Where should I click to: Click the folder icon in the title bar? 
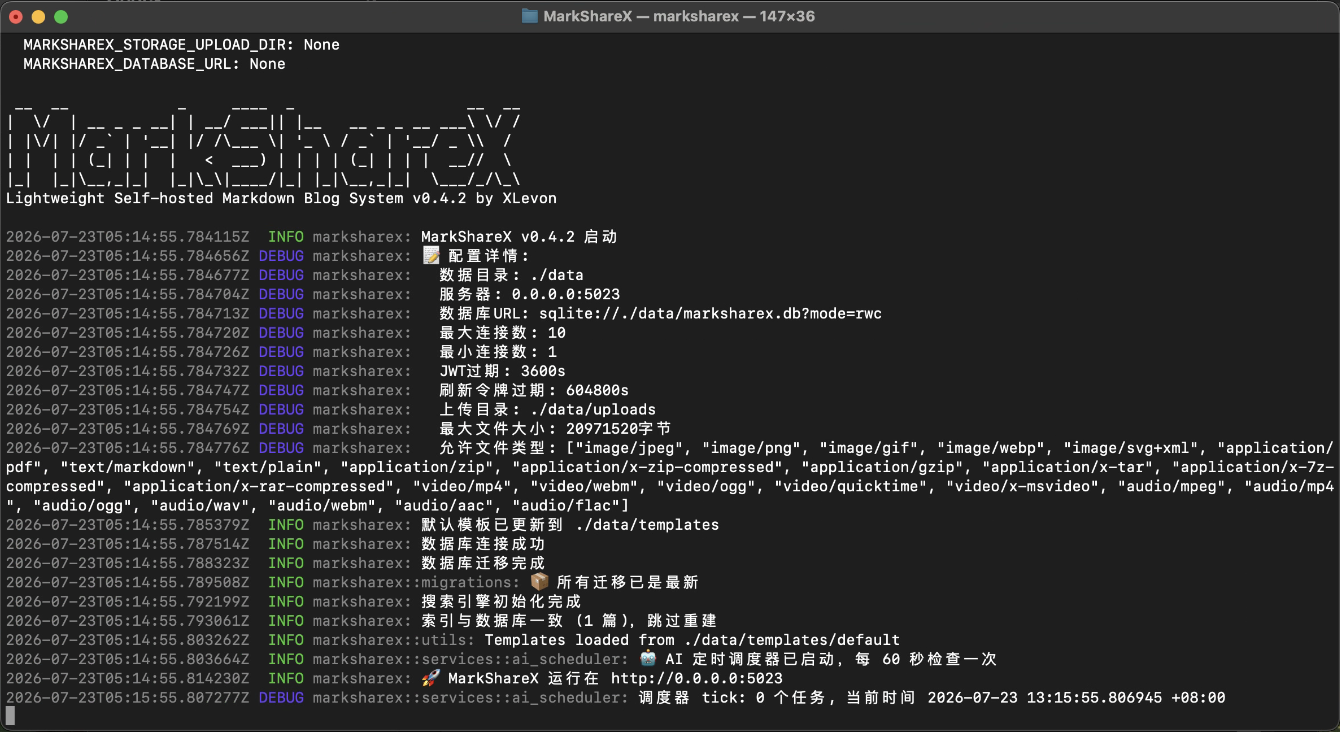click(x=530, y=16)
